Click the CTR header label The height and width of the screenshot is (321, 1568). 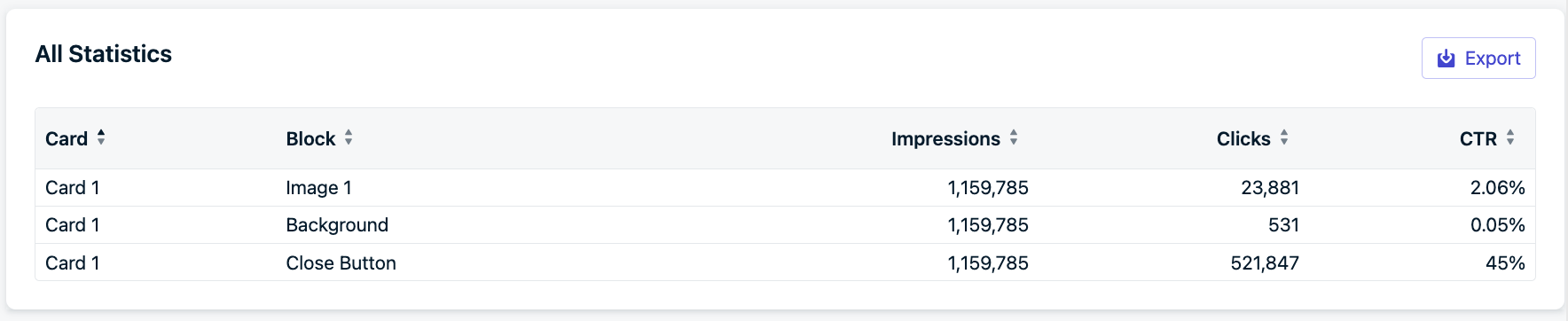click(x=1478, y=139)
